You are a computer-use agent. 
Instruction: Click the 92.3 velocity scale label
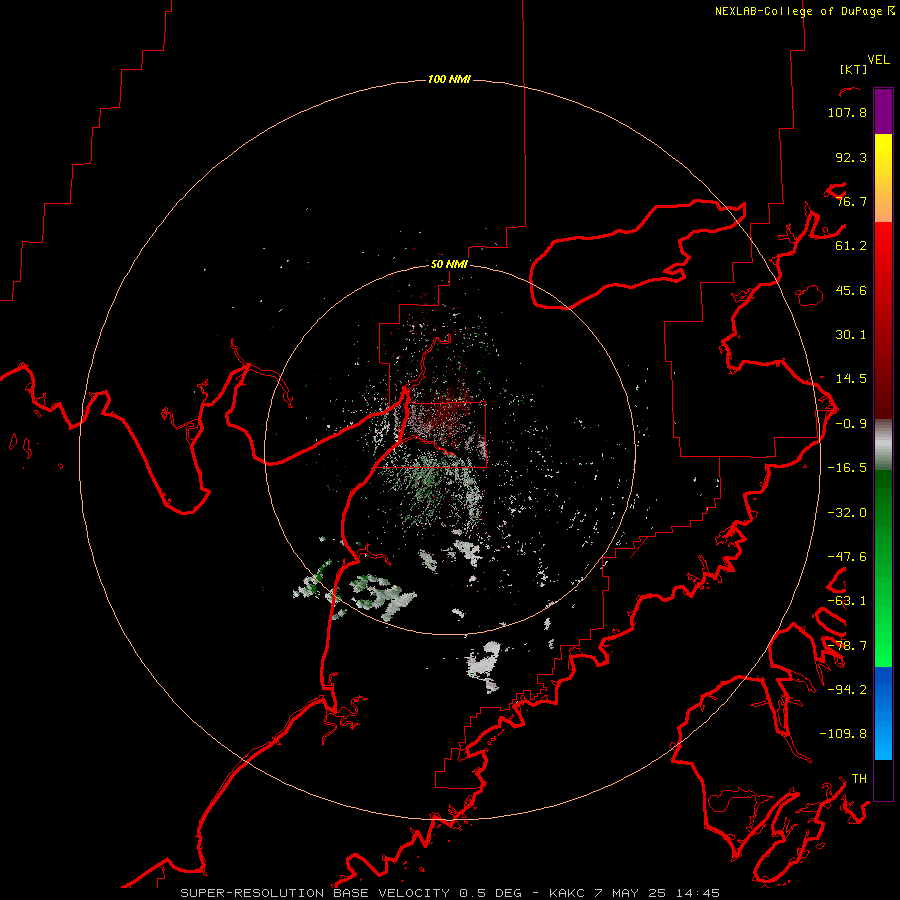tap(851, 157)
